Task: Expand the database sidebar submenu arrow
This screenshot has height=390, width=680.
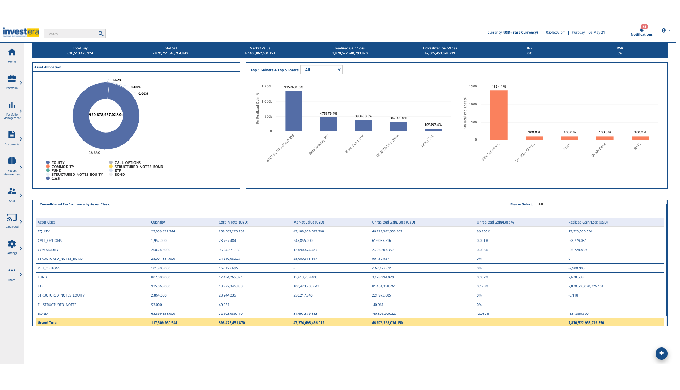Action: [21, 167]
